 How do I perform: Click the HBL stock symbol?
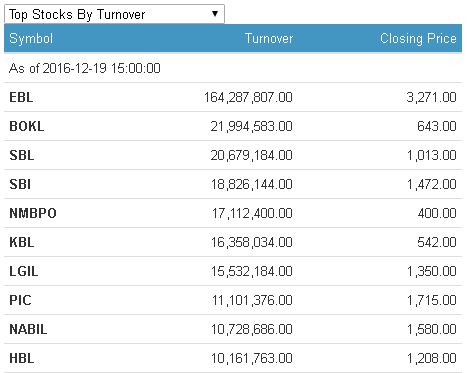click(x=22, y=358)
